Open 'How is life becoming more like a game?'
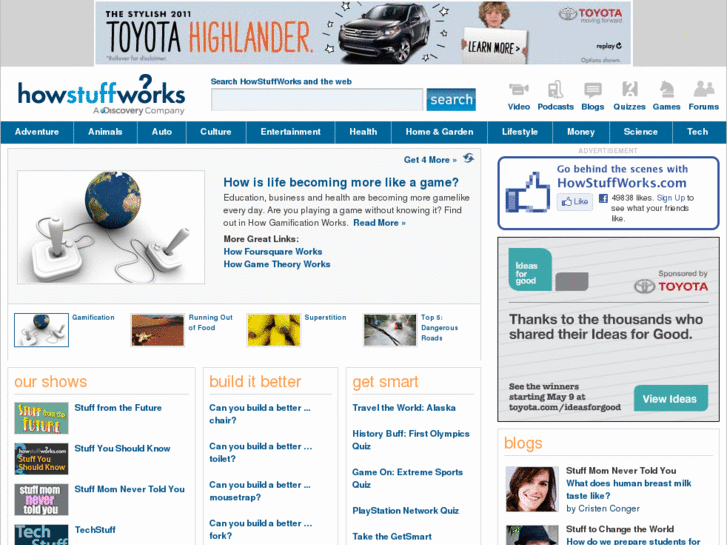 click(x=341, y=183)
